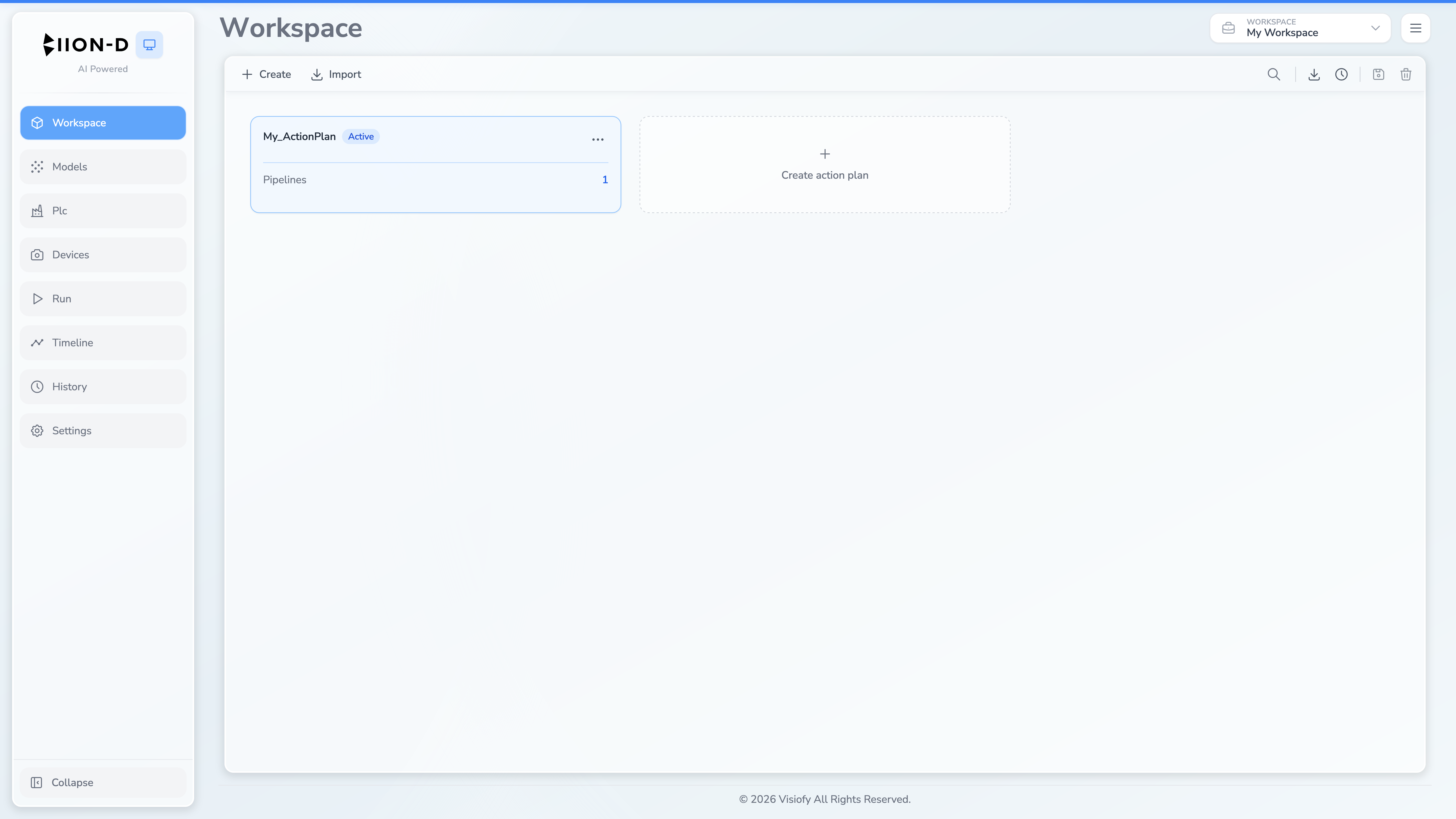Click the Create button
The image size is (1456, 819).
[266, 75]
